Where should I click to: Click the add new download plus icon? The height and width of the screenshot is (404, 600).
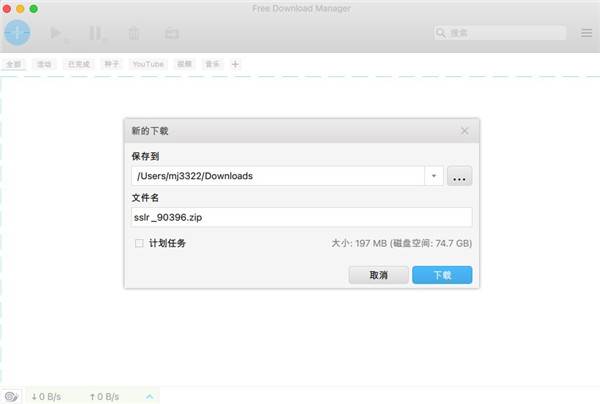pos(17,33)
